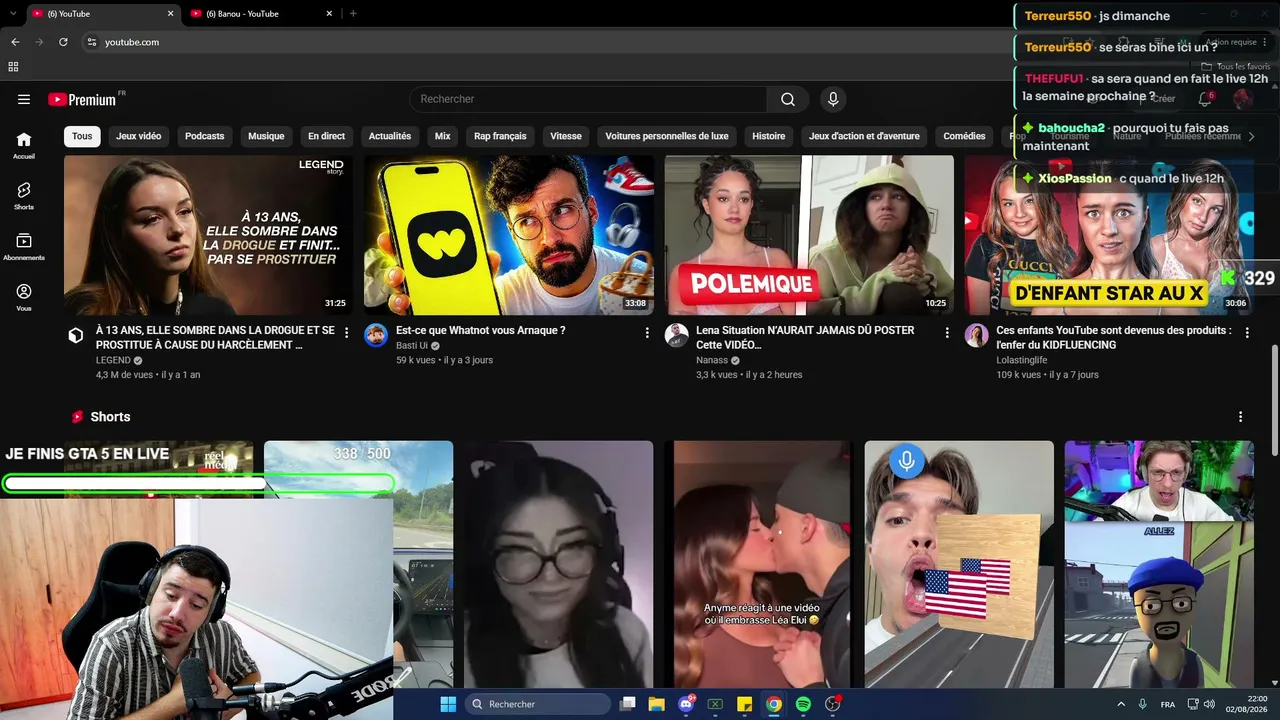
Task: Play the POLEMIQUE thumbnail video
Action: pos(809,235)
